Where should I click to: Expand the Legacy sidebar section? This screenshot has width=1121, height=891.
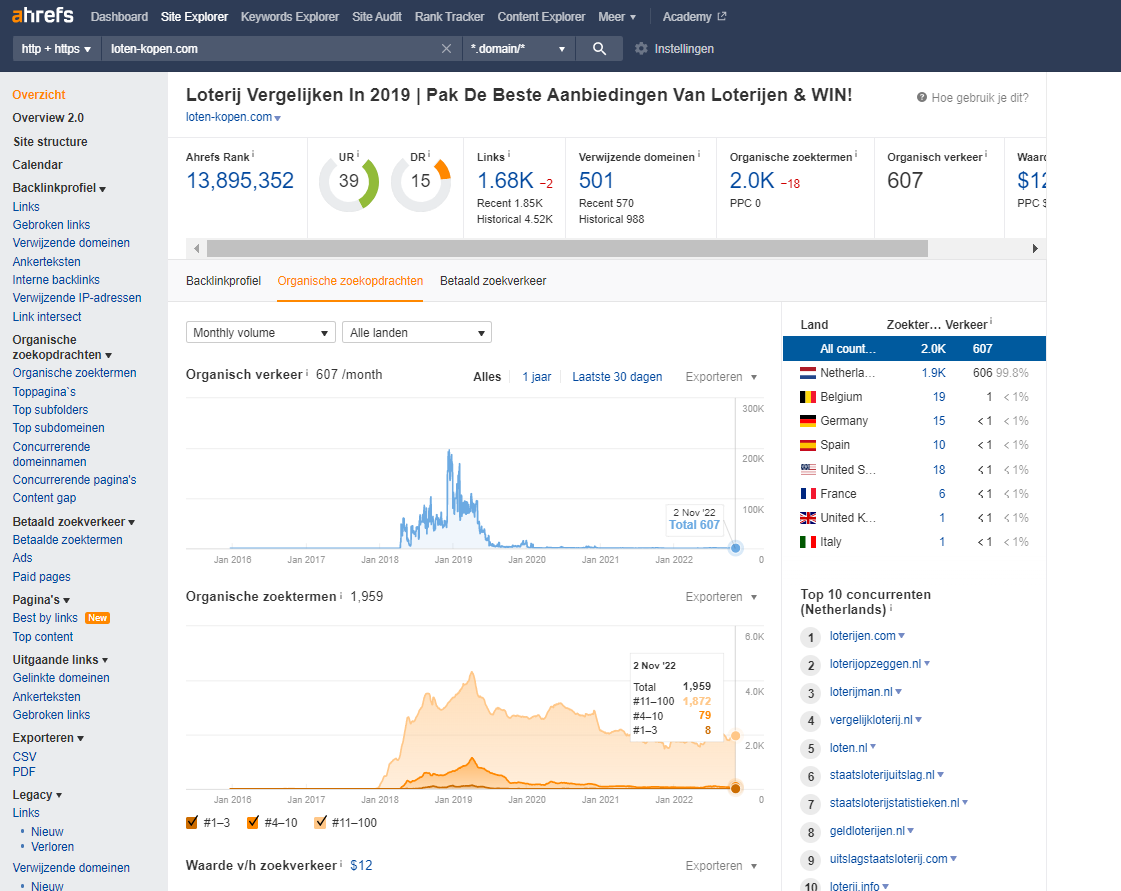(37, 794)
